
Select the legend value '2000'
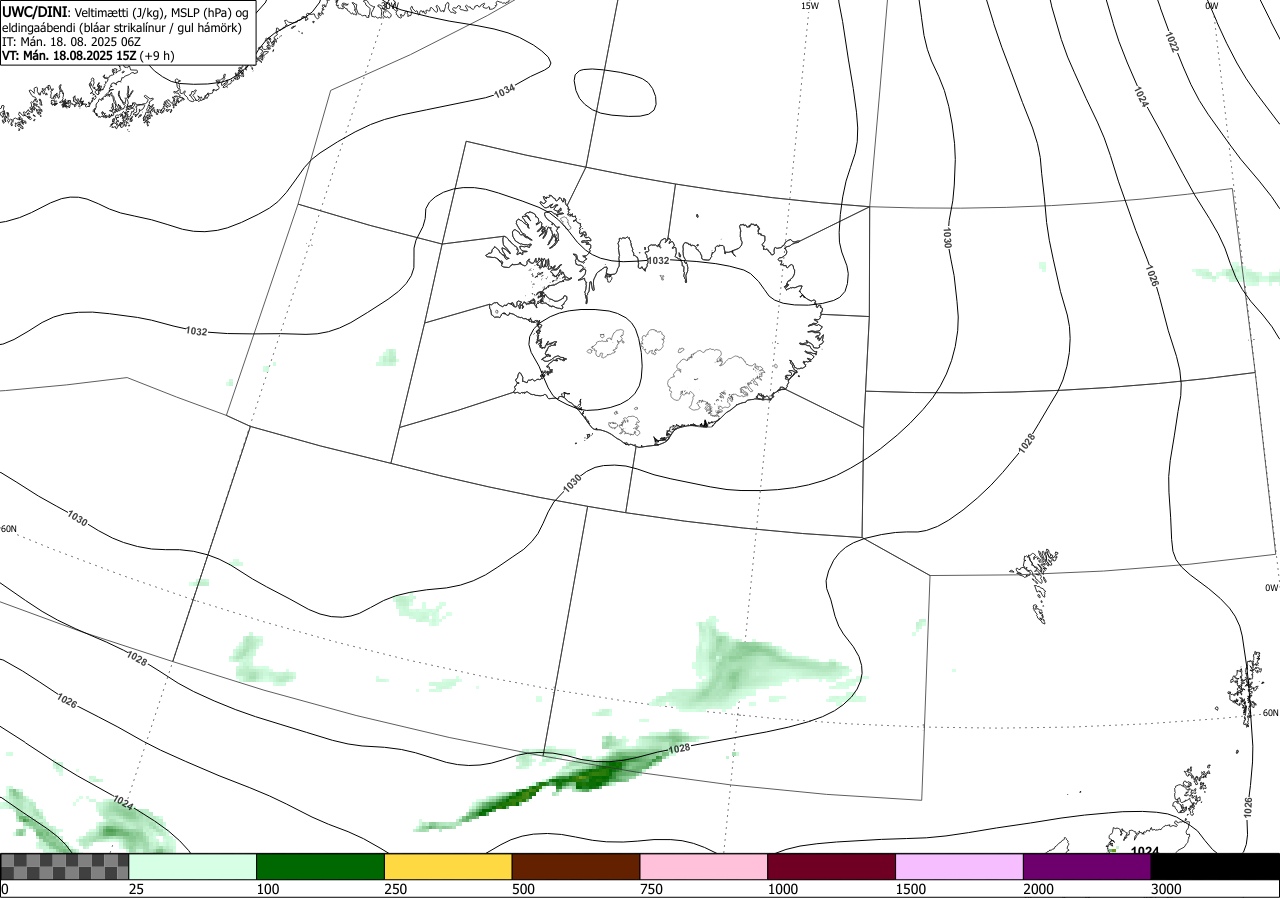pos(1038,889)
